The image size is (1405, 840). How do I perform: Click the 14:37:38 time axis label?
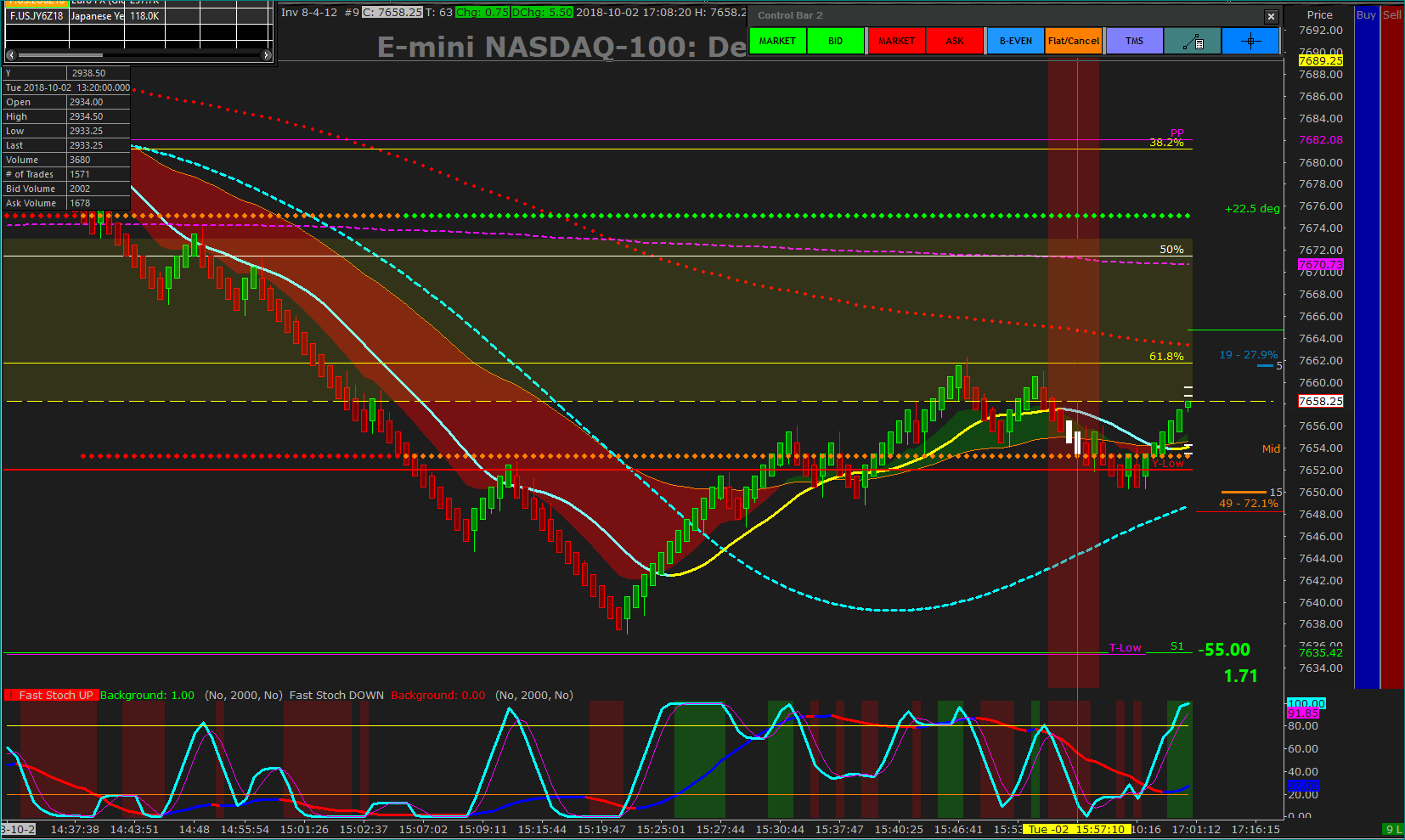tap(75, 830)
